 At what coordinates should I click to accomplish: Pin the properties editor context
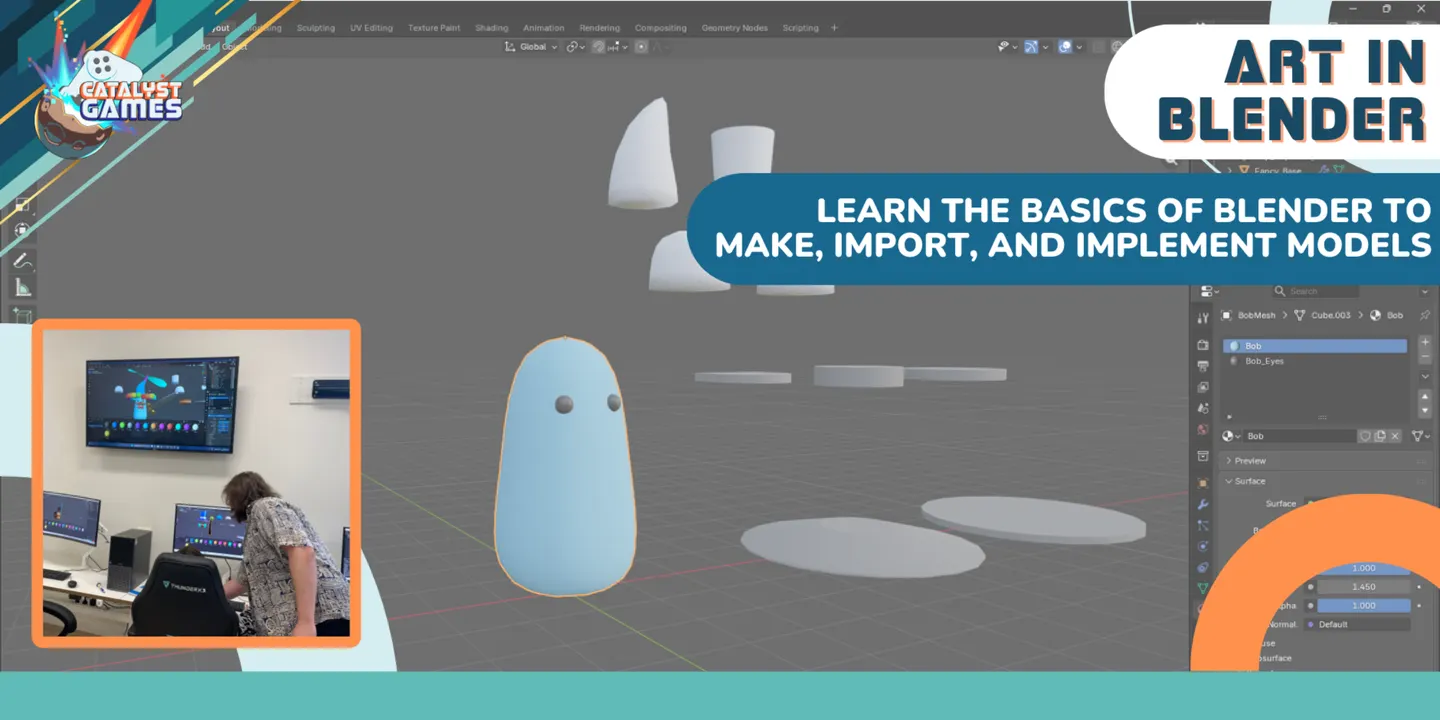tap(1425, 315)
